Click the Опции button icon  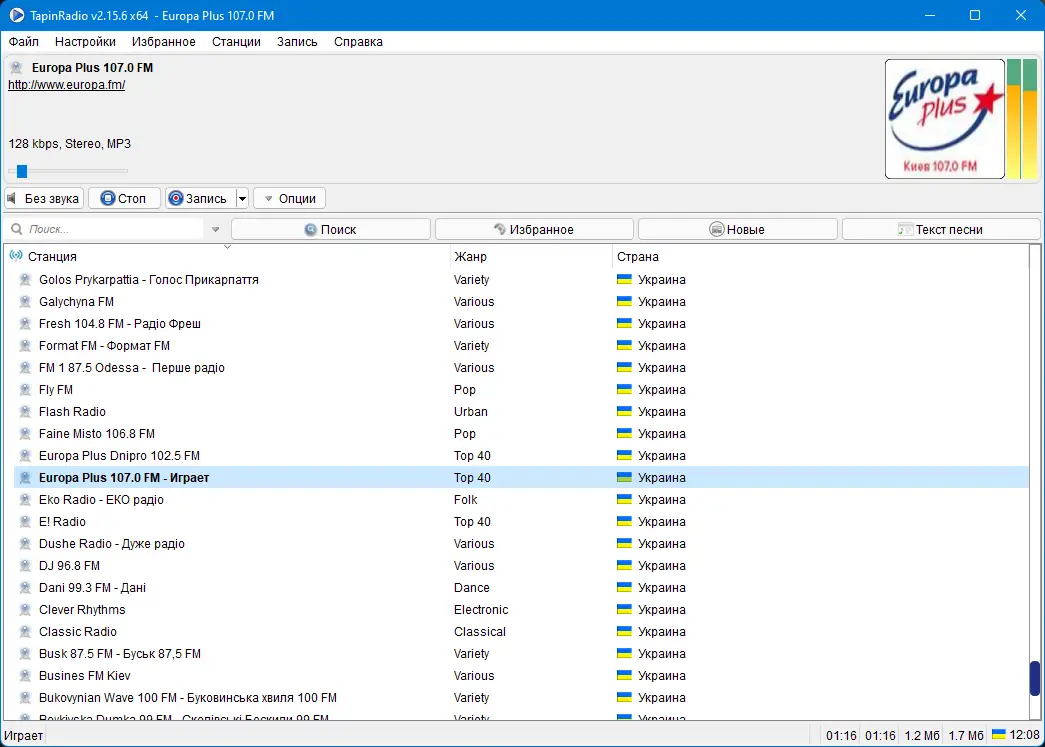266,197
